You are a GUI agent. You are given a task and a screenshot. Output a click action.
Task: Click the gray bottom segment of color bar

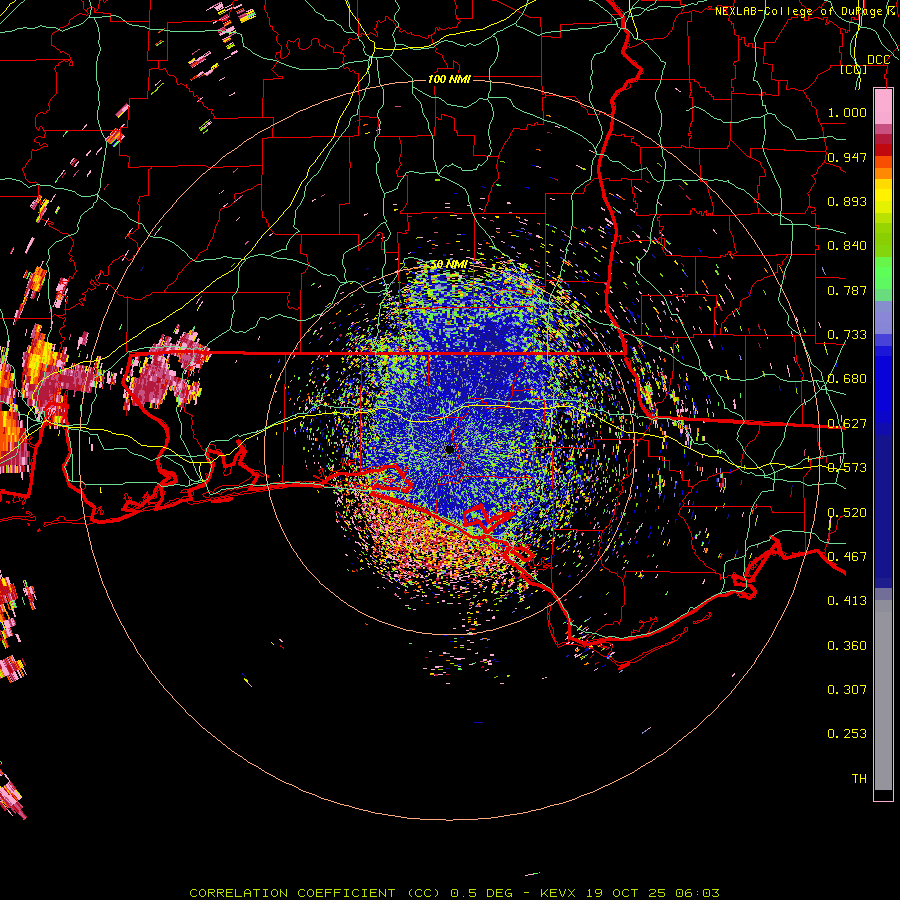pyautogui.click(x=883, y=695)
